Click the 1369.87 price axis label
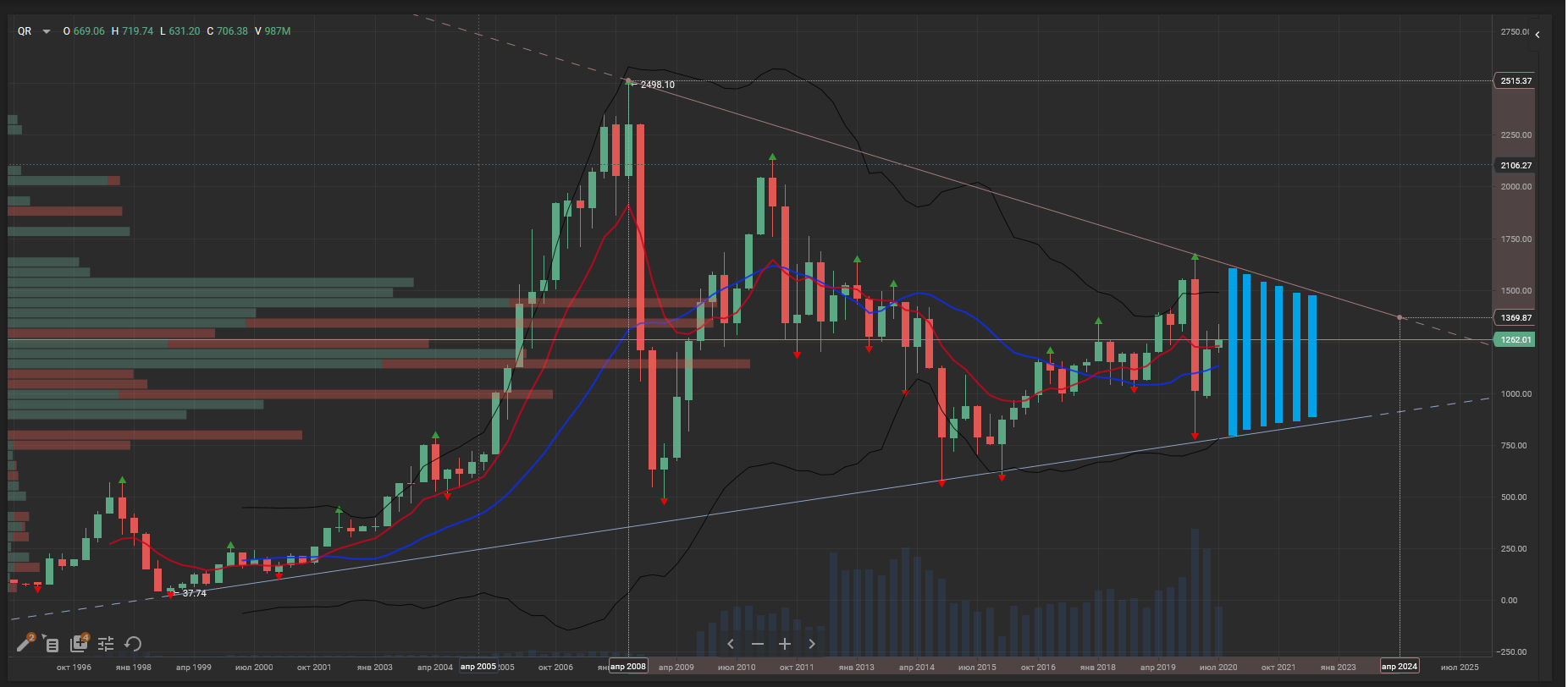 [x=1516, y=318]
